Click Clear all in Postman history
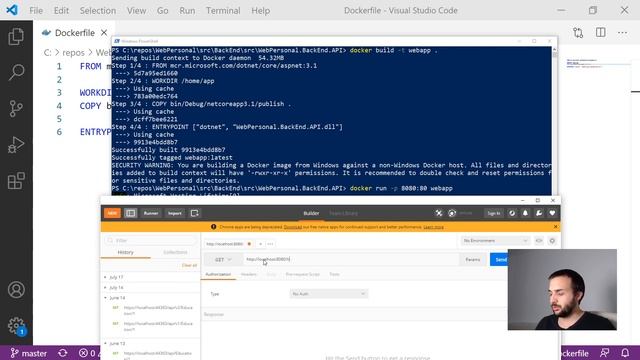This screenshot has width=640, height=360. (x=189, y=265)
